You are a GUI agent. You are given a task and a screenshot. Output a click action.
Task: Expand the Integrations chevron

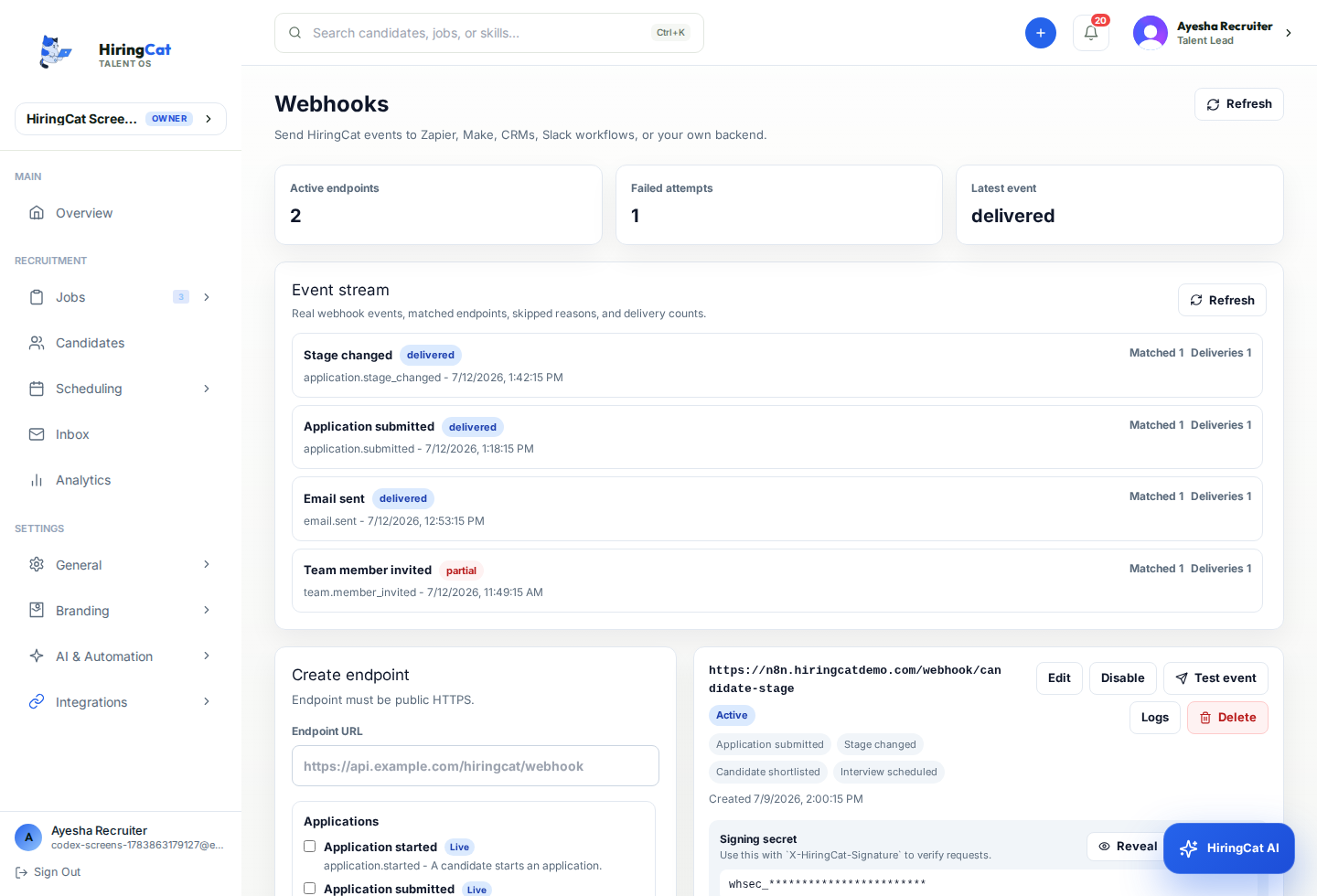(x=207, y=702)
